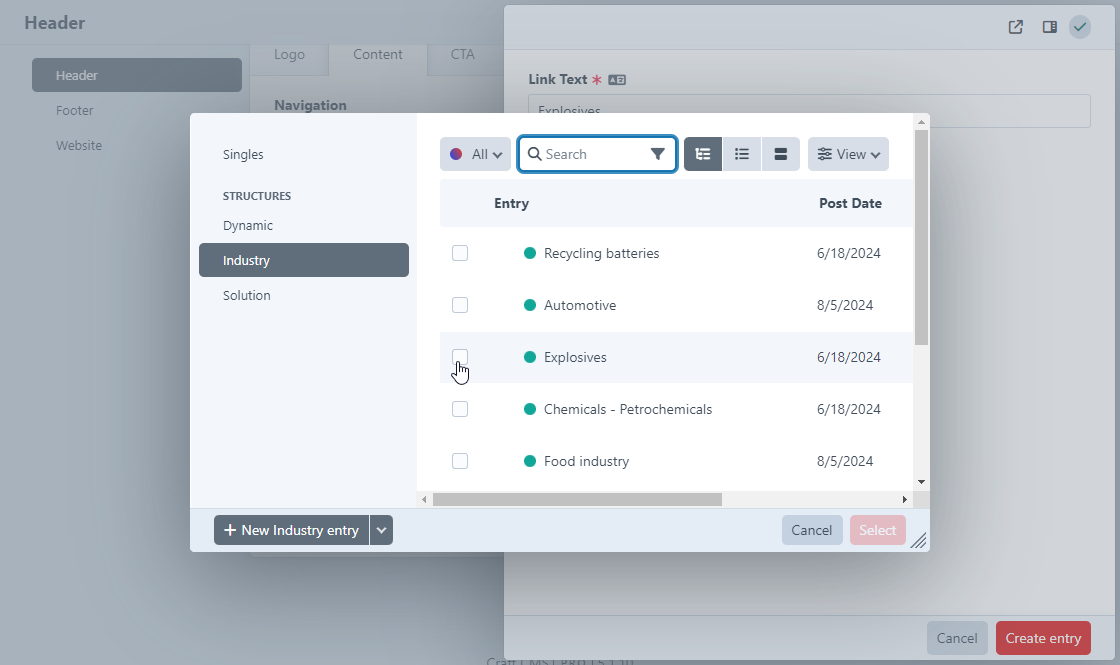The image size is (1120, 665).
Task: Click the open in new tab icon
Action: [x=1016, y=27]
